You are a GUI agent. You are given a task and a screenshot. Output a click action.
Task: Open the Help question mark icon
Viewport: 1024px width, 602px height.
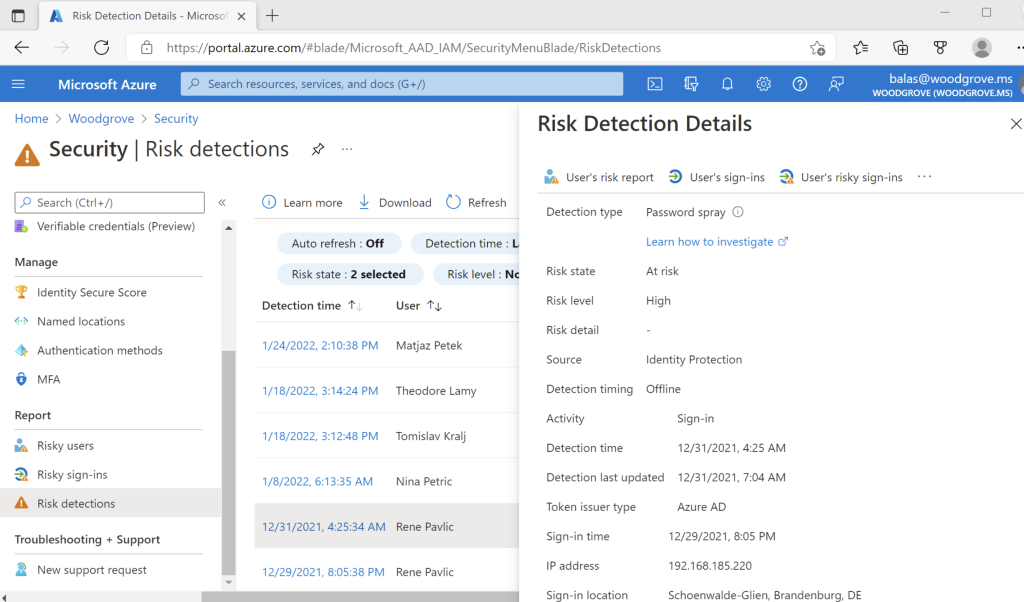(799, 84)
